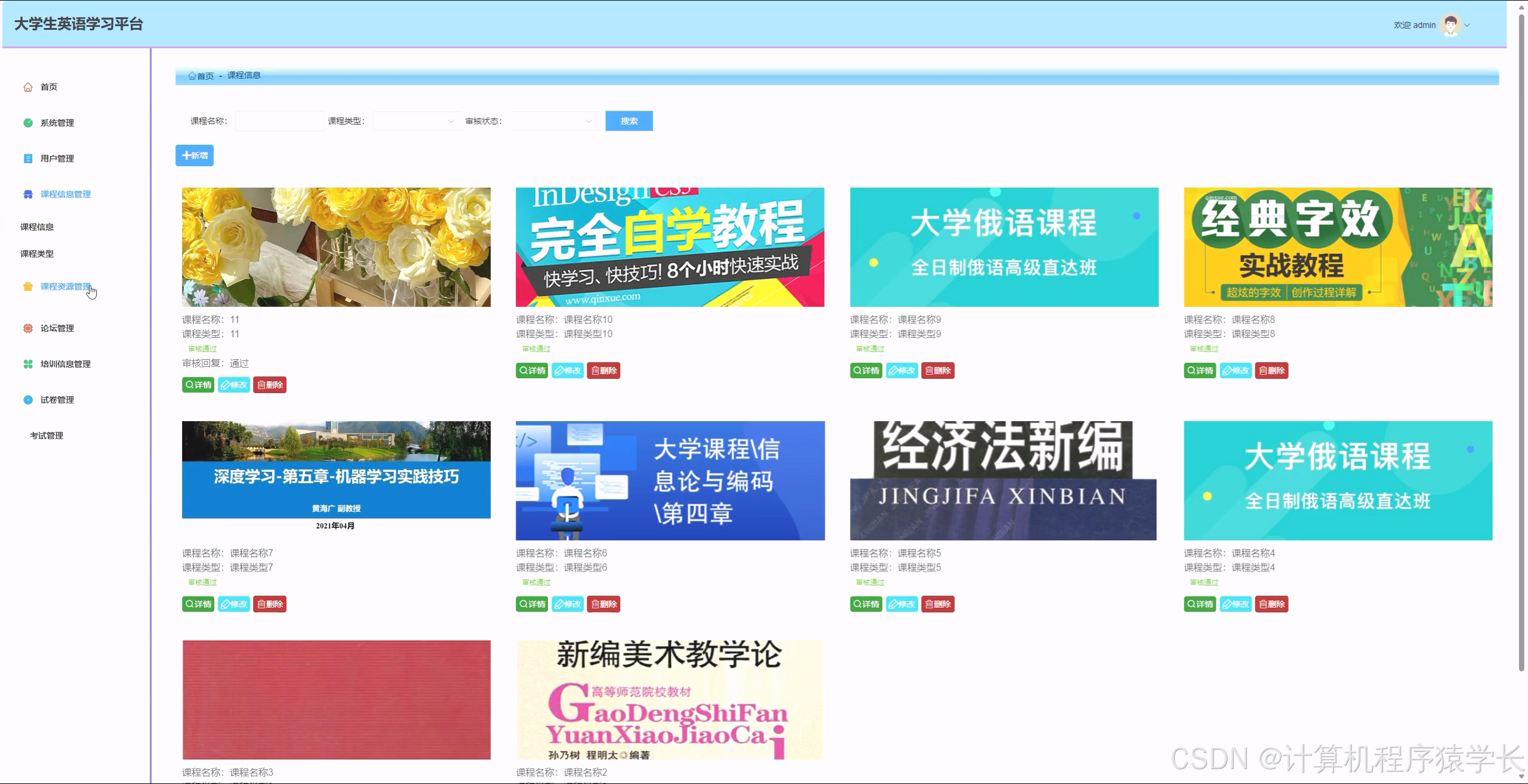
Task: Select the 试卷管理 exam paper icon
Action: click(27, 400)
